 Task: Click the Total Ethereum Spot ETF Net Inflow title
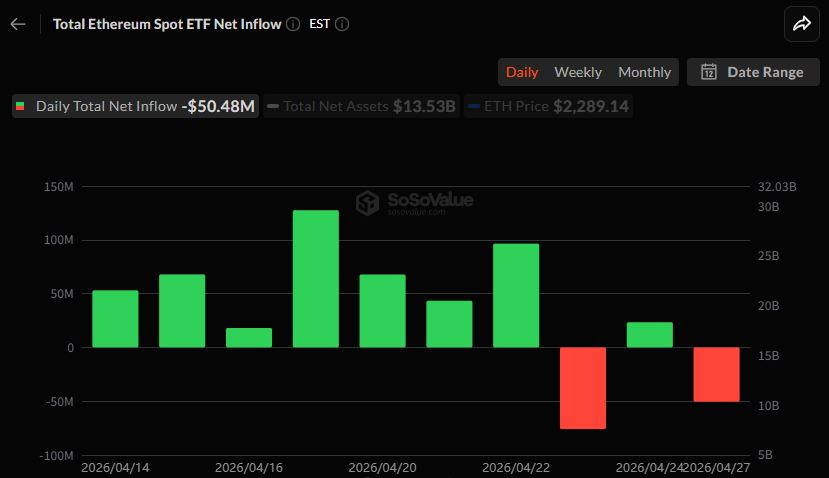coord(165,24)
